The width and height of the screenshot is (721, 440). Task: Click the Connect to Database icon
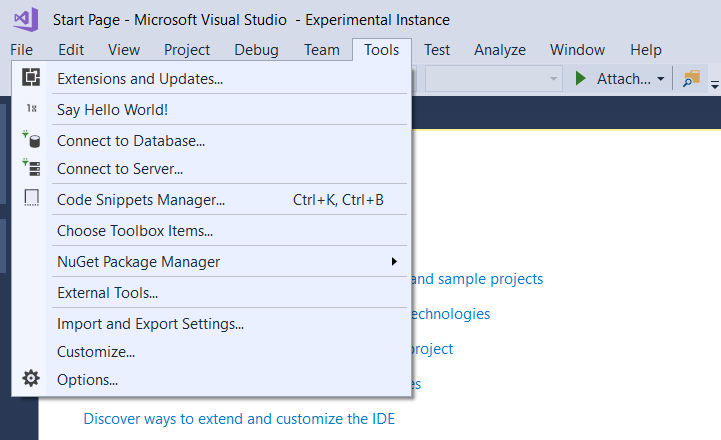tap(31, 141)
